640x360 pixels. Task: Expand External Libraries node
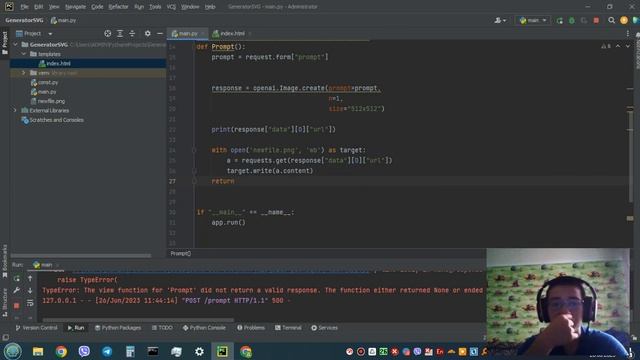(x=16, y=110)
